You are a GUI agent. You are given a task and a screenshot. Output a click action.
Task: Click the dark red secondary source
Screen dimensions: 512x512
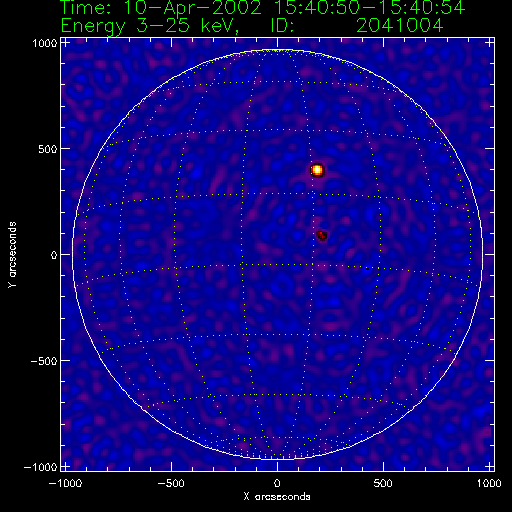(x=322, y=236)
